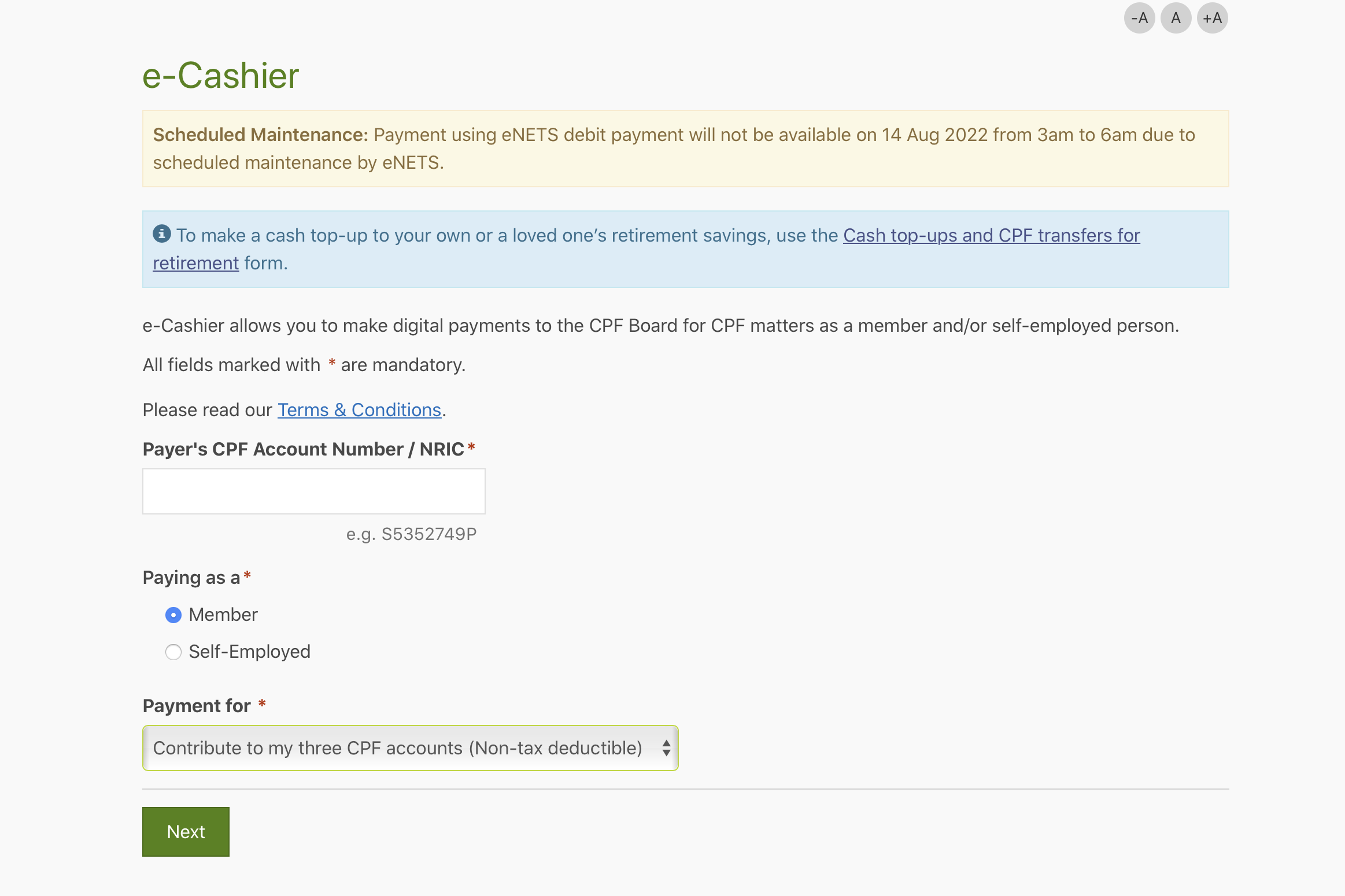Open Cash top-ups and CPF transfers link
This screenshot has height=896, width=1345.
point(991,235)
